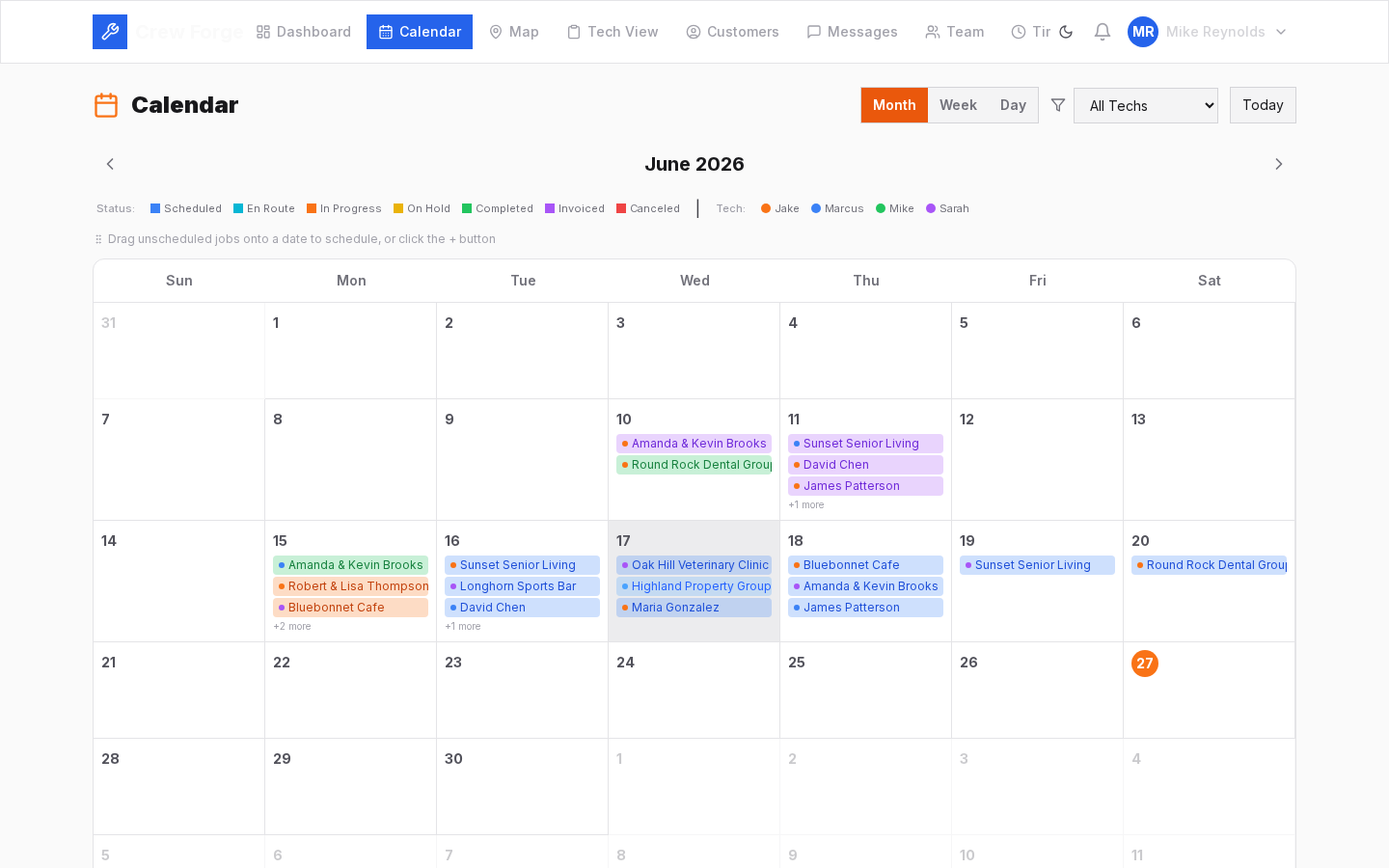
Task: Click the Scheduled status legend swatch
Action: (x=155, y=208)
